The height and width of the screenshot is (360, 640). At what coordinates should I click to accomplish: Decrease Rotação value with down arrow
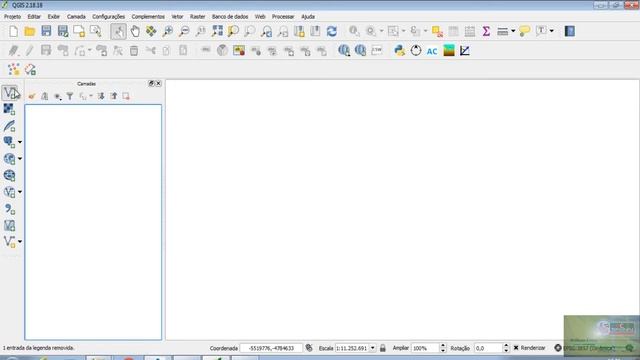[x=506, y=350]
